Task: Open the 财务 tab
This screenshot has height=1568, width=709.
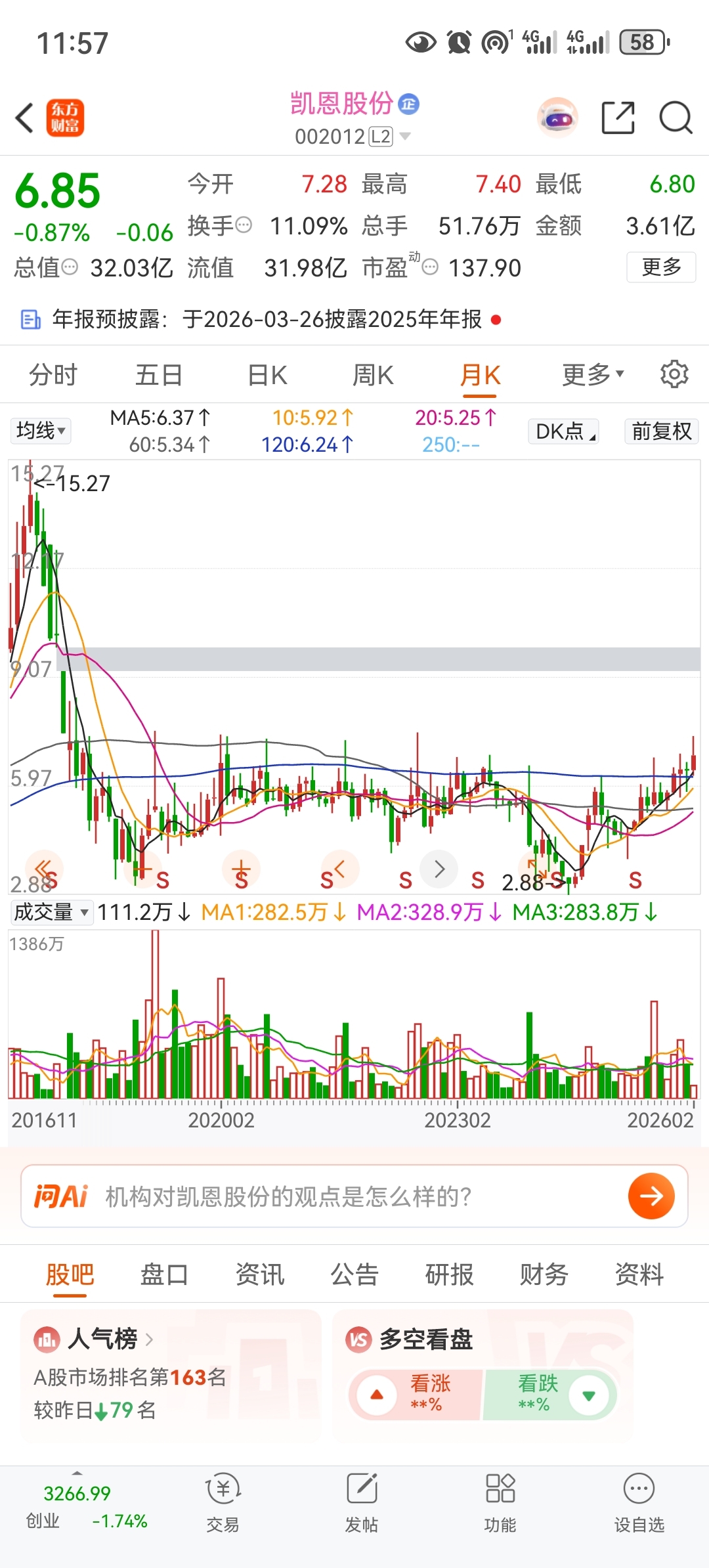Action: pyautogui.click(x=544, y=1274)
